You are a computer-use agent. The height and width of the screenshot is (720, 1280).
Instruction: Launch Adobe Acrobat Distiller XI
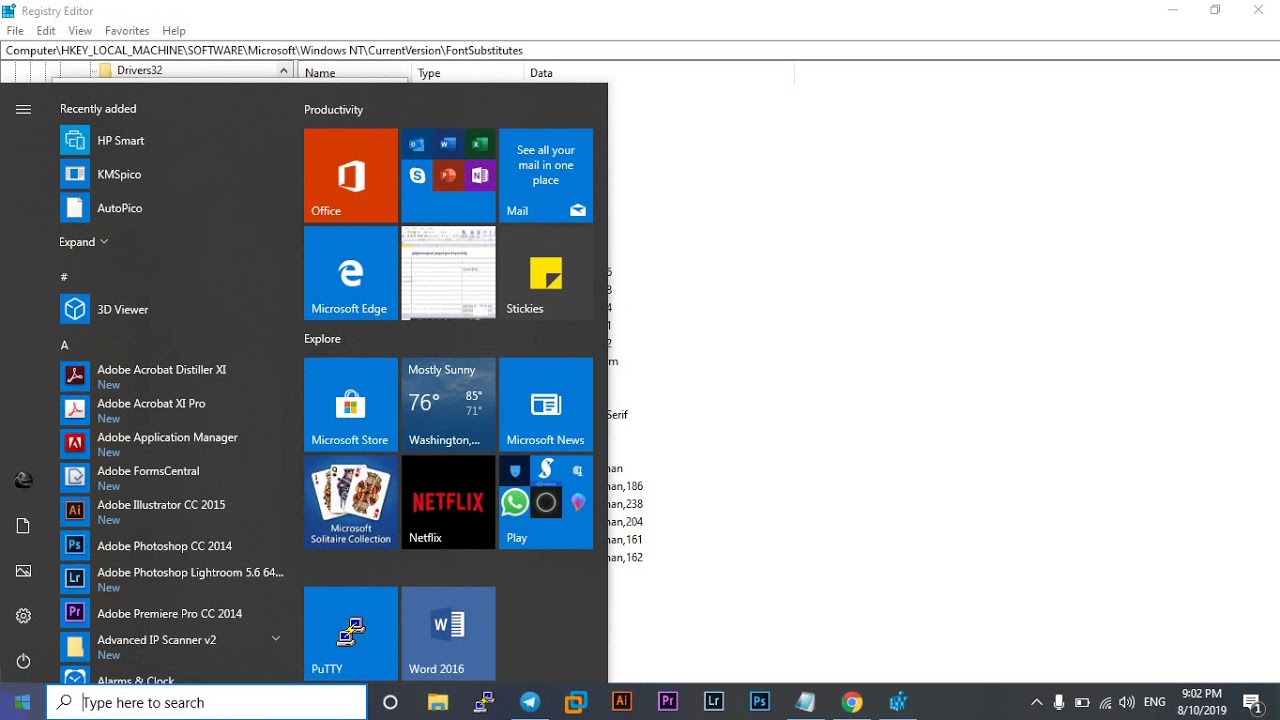(172, 377)
